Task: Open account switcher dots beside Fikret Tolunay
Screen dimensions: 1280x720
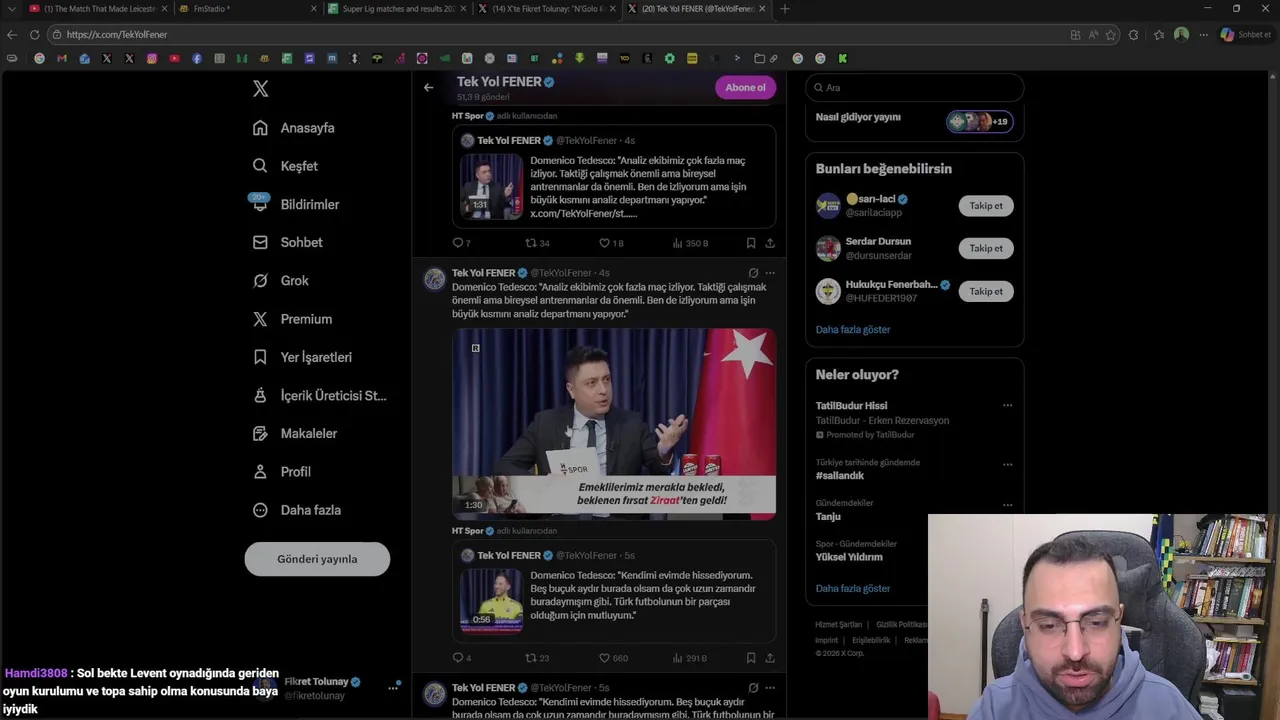Action: click(393, 688)
